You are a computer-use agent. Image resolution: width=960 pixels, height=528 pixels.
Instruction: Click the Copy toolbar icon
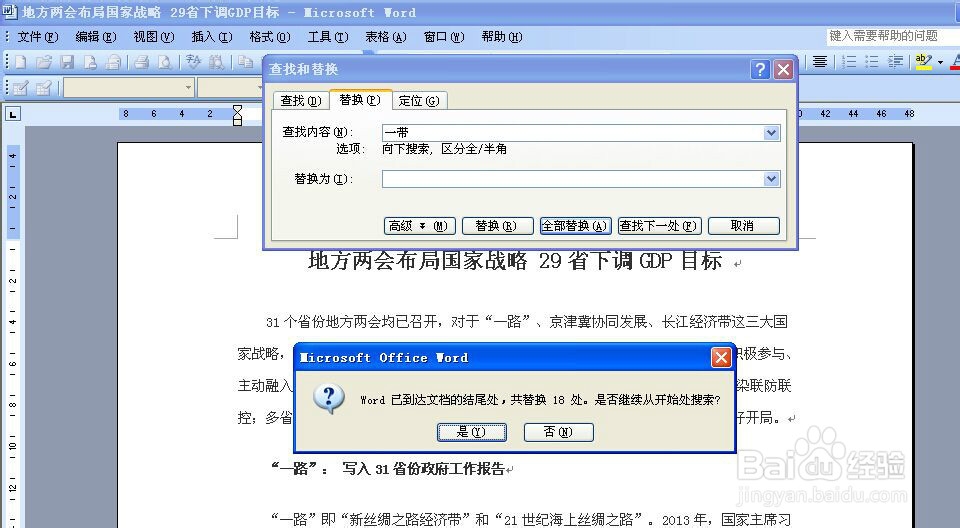(x=246, y=62)
